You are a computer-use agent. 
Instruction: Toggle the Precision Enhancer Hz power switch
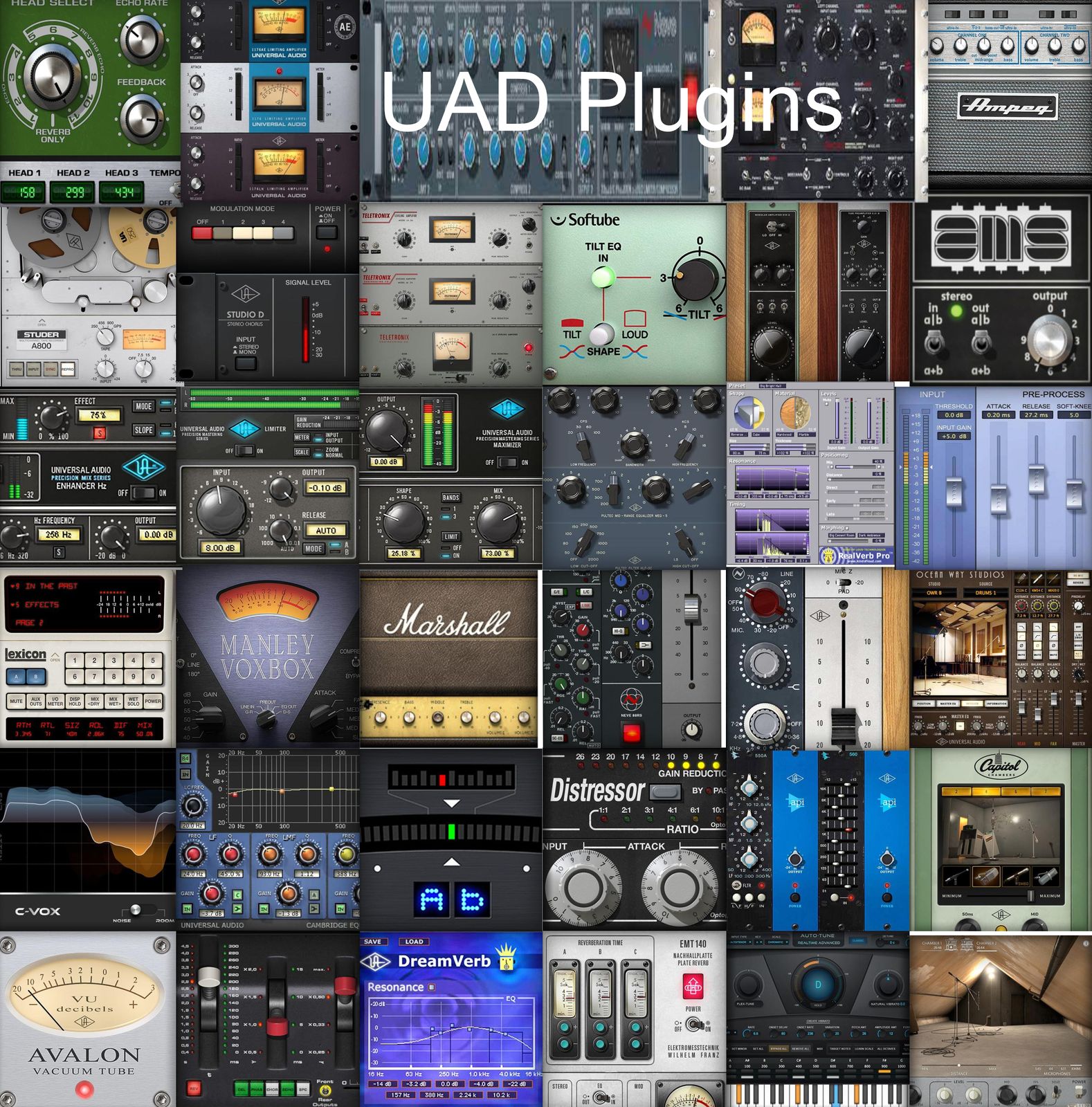click(143, 493)
